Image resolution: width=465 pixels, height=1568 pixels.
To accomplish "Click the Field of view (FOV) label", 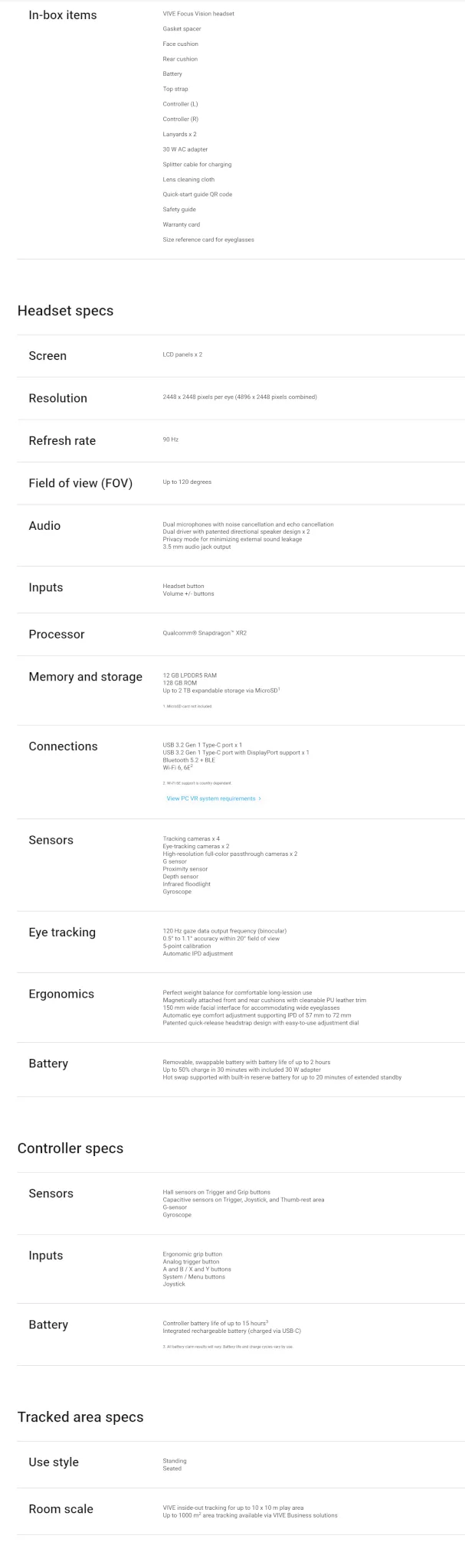I will point(80,483).
